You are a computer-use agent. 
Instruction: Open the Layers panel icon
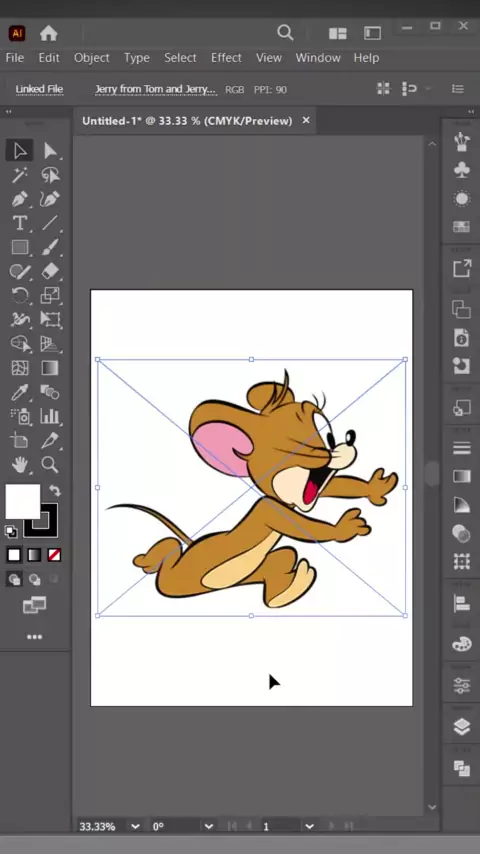click(461, 726)
